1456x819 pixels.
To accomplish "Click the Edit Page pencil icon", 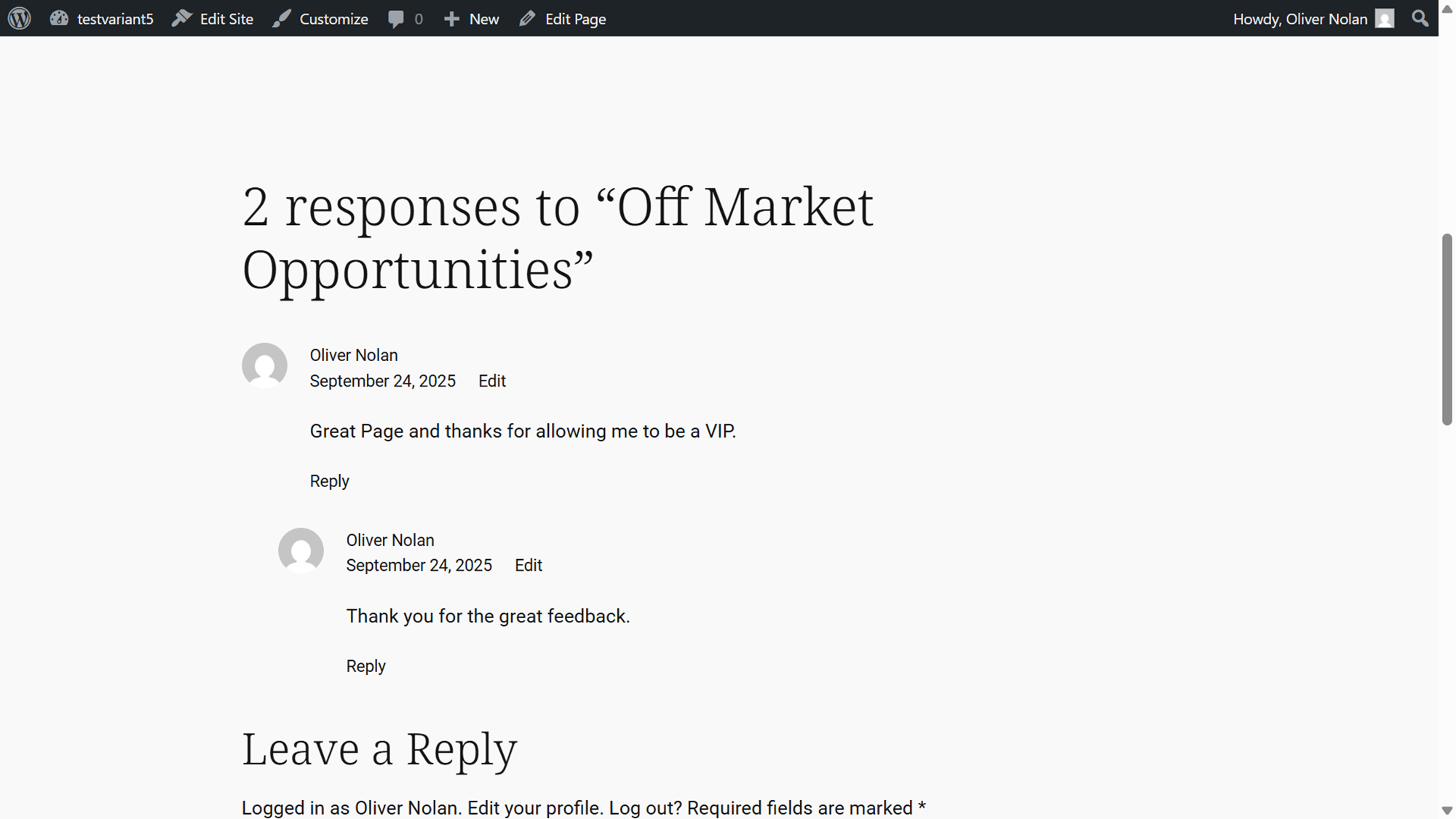I will (527, 18).
